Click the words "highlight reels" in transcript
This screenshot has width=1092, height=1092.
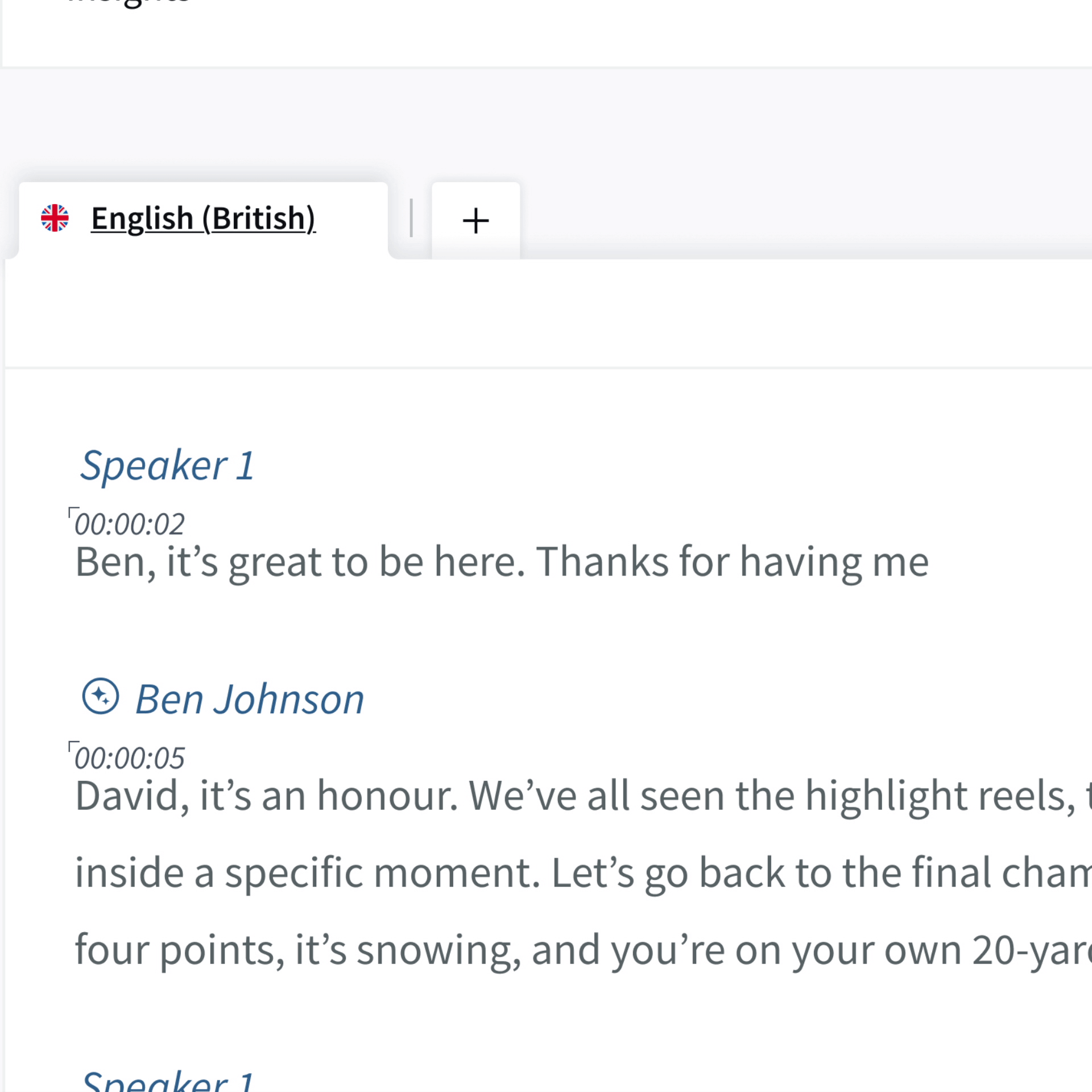[940, 796]
